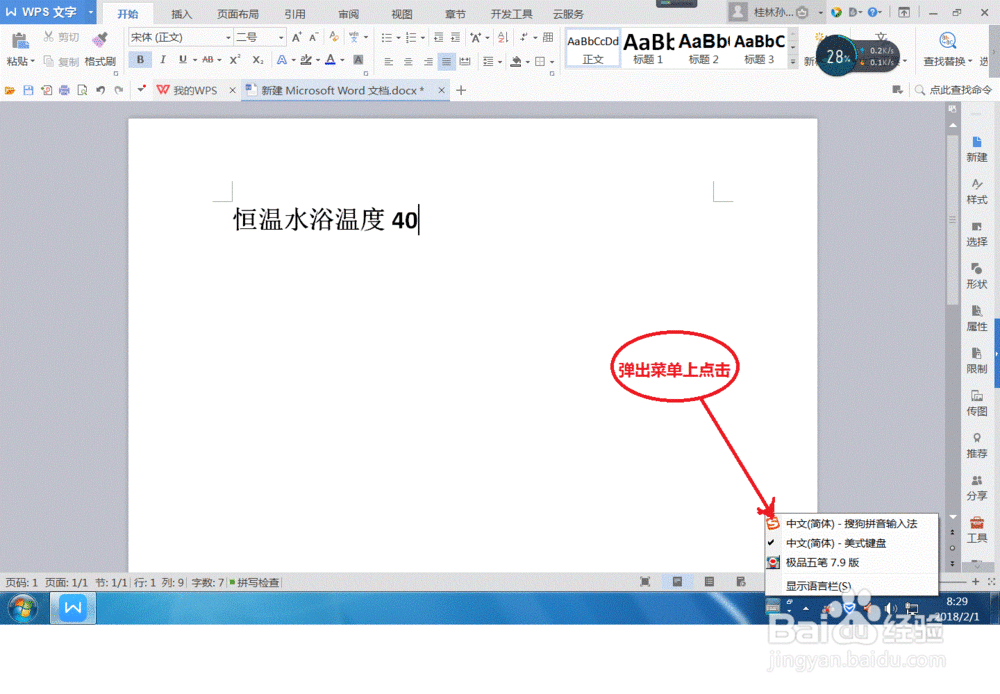Screen dimensions: 1000x694
Task: Toggle bold formatting
Action: (139, 61)
